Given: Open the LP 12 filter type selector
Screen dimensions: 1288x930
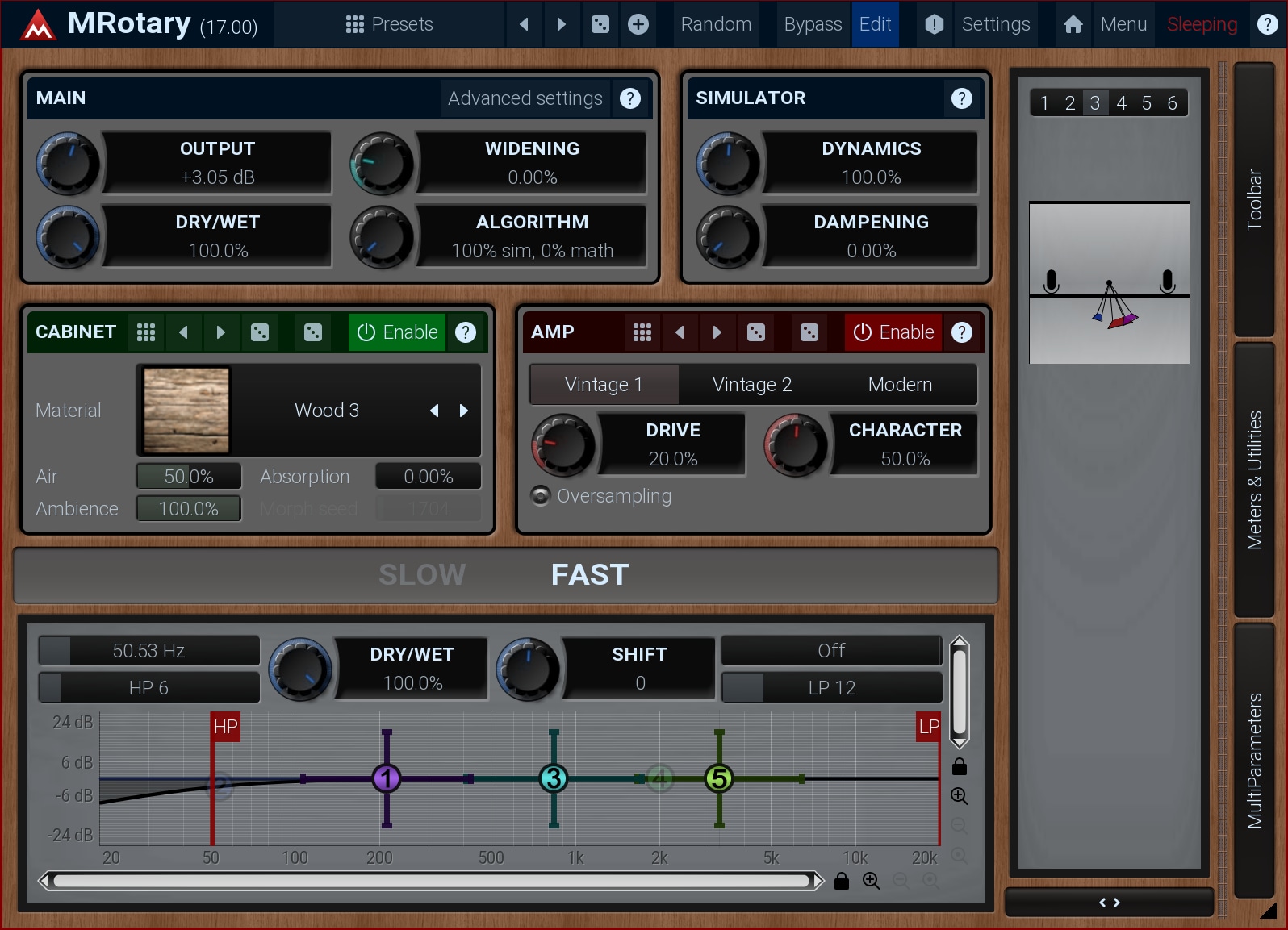Looking at the screenshot, I should click(831, 687).
